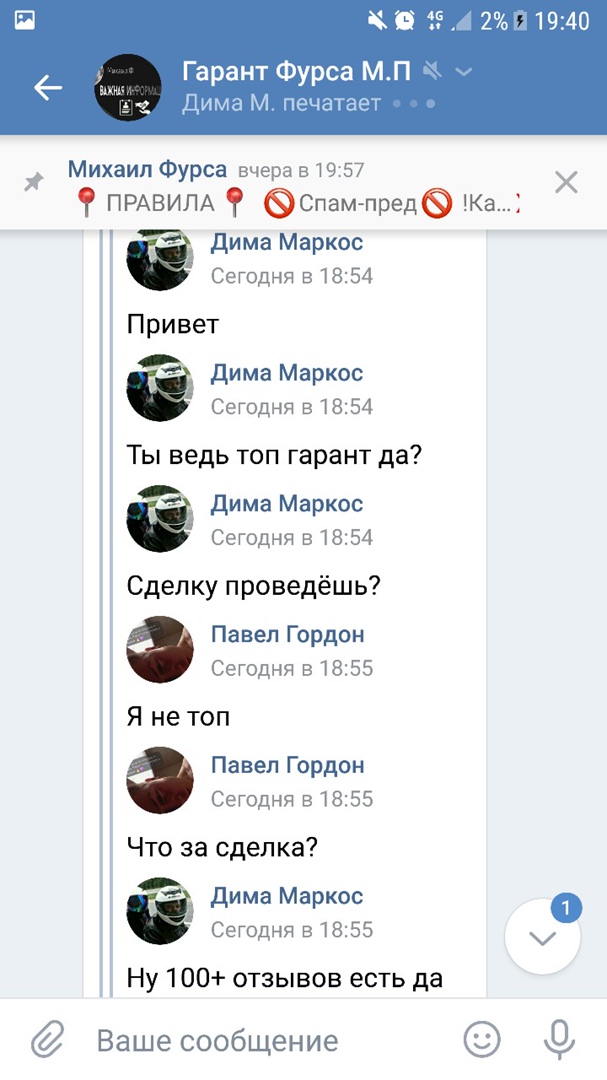The width and height of the screenshot is (607, 1080).
Task: Tap the muted notifications icon by title
Action: (x=432, y=71)
